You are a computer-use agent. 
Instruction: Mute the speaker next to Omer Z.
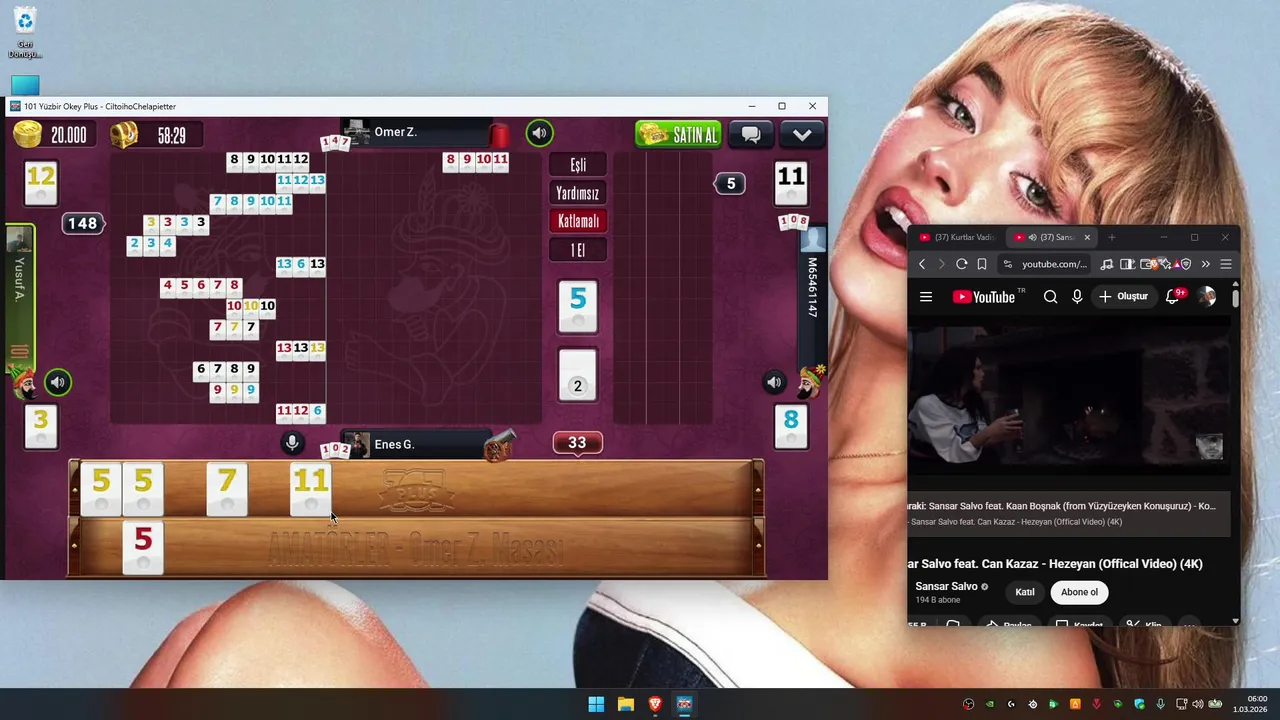[539, 133]
